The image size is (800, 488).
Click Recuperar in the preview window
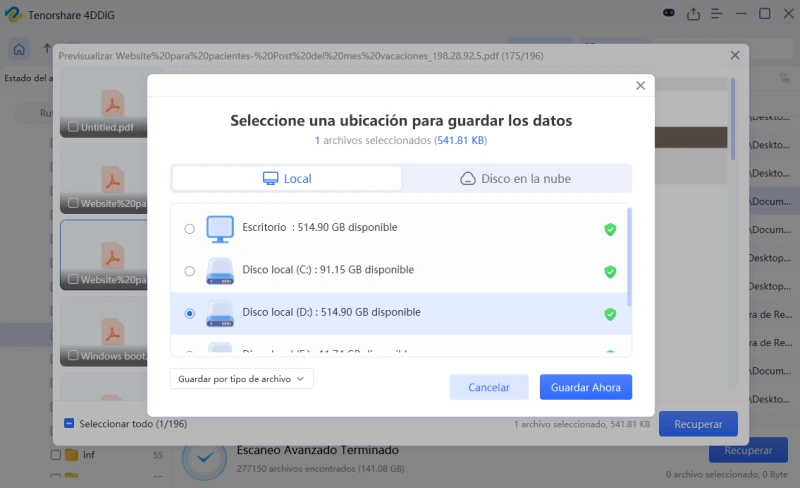pos(698,424)
